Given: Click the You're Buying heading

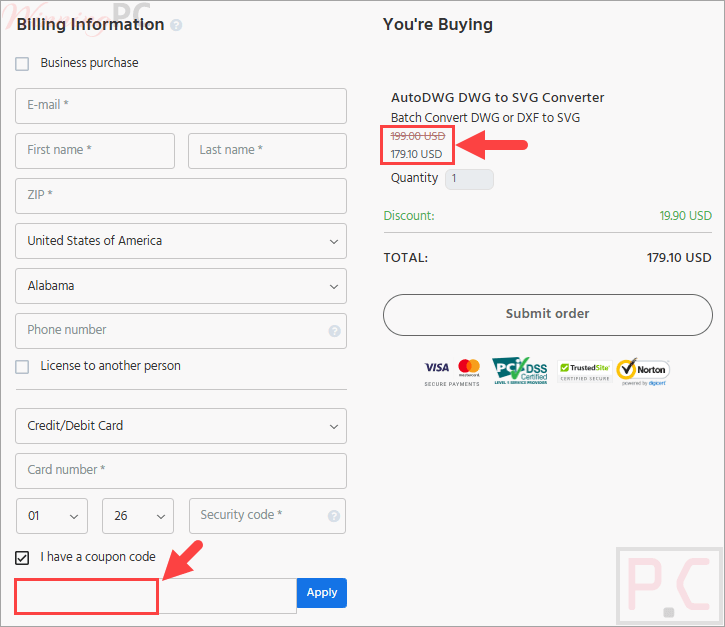Looking at the screenshot, I should point(438,25).
